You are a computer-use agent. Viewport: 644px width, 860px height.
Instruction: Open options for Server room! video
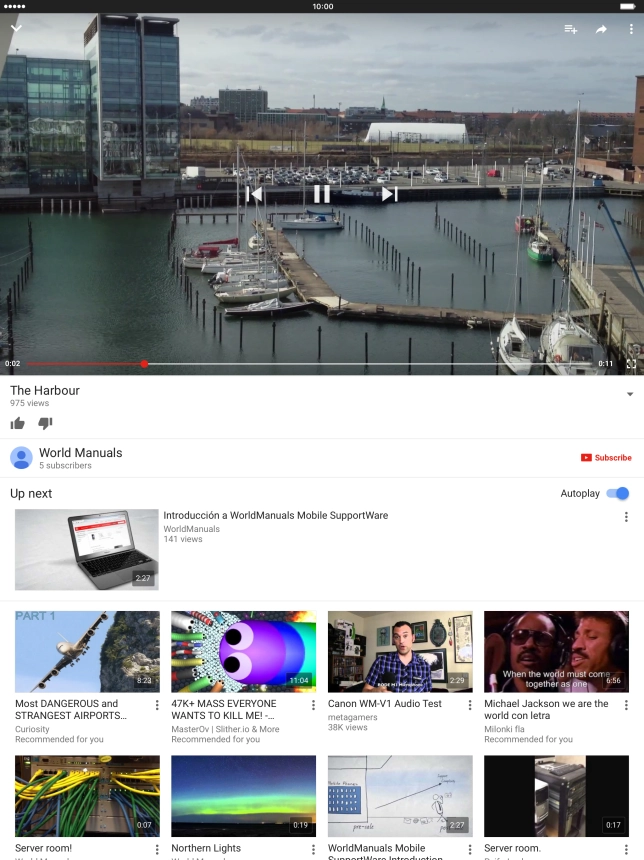tap(157, 849)
